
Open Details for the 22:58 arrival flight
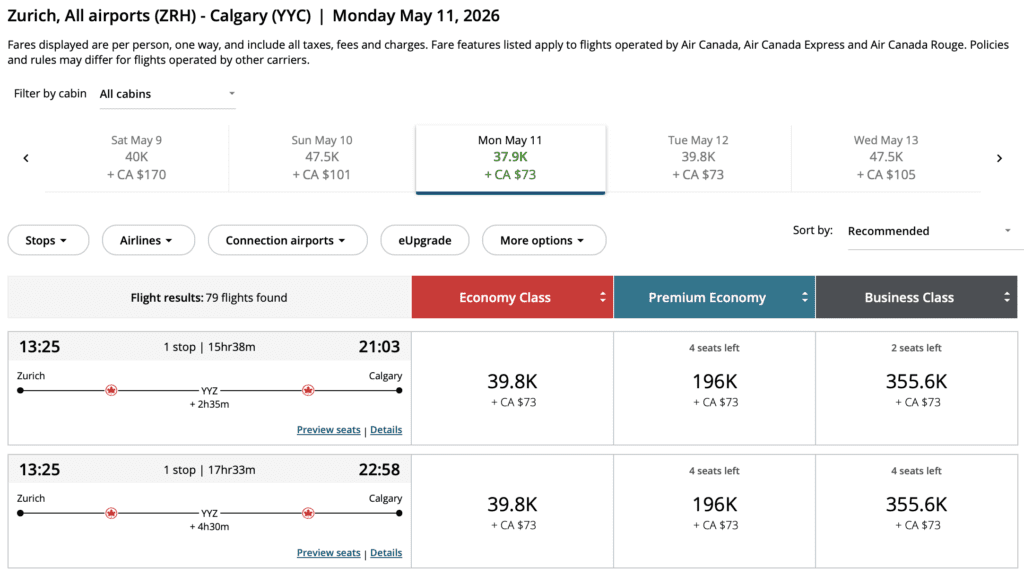click(386, 553)
